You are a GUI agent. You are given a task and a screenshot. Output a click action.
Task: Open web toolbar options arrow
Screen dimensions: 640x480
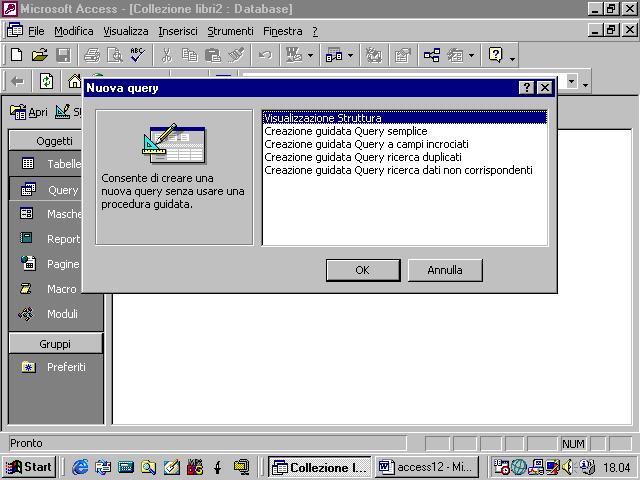click(x=586, y=84)
